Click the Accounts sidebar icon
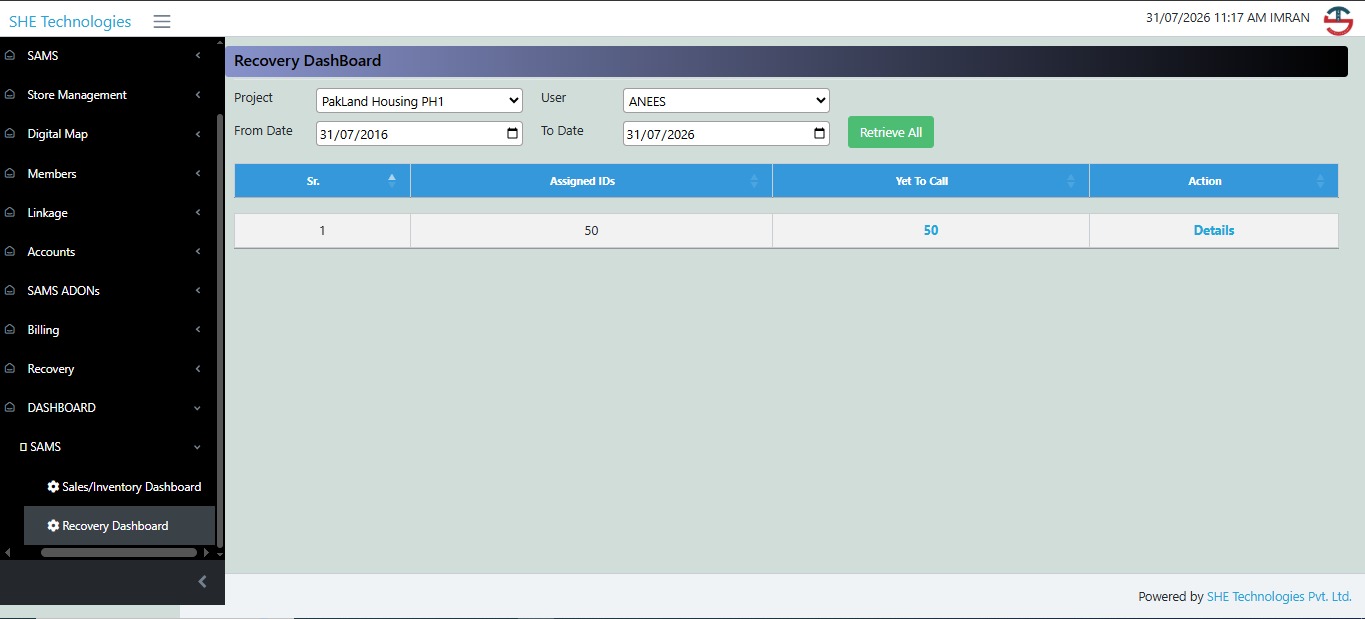 pos(10,252)
